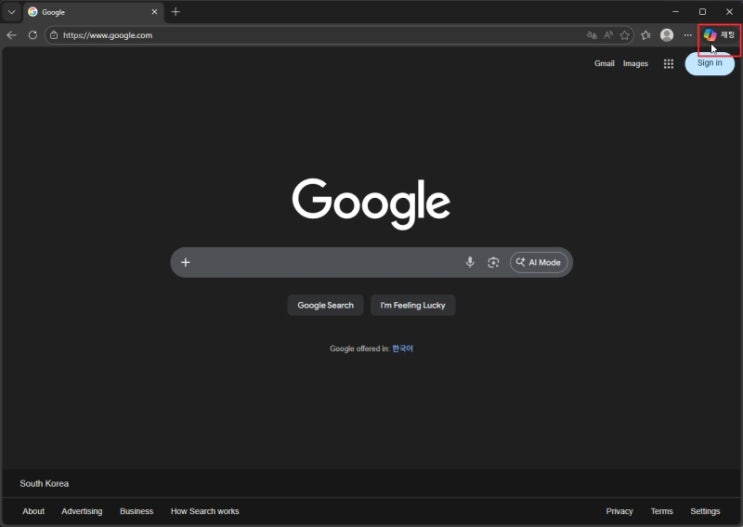Open the Terms footer link

point(661,511)
